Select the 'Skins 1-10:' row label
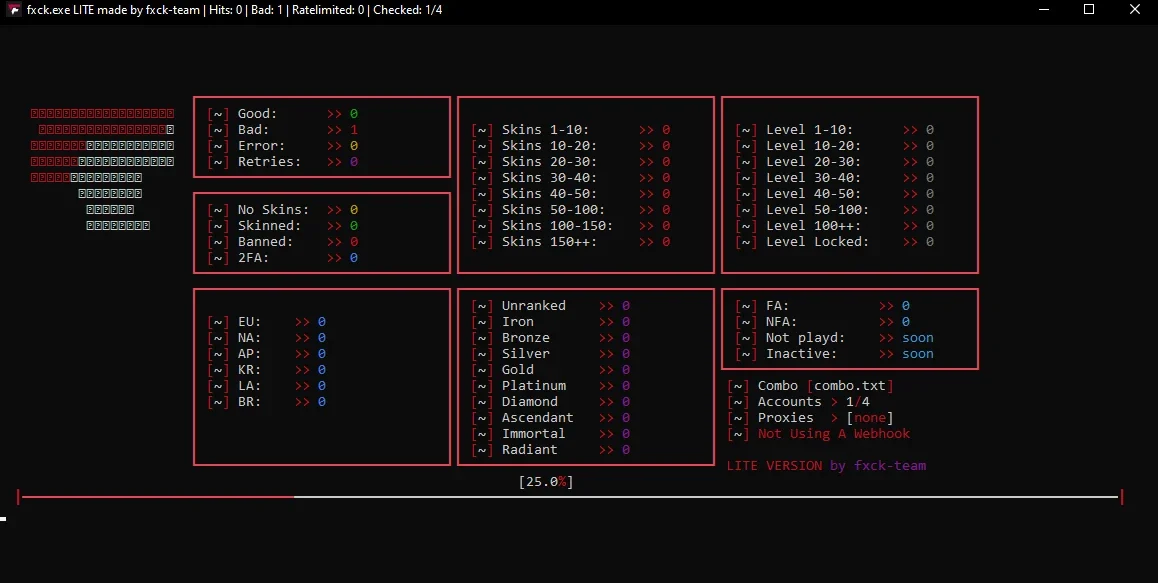The width and height of the screenshot is (1158, 583). click(x=545, y=129)
